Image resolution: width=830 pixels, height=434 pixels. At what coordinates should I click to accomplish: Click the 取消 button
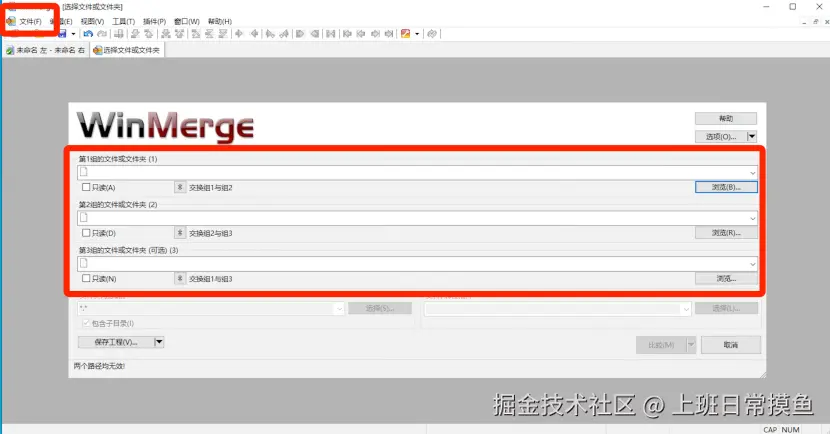(x=730, y=345)
